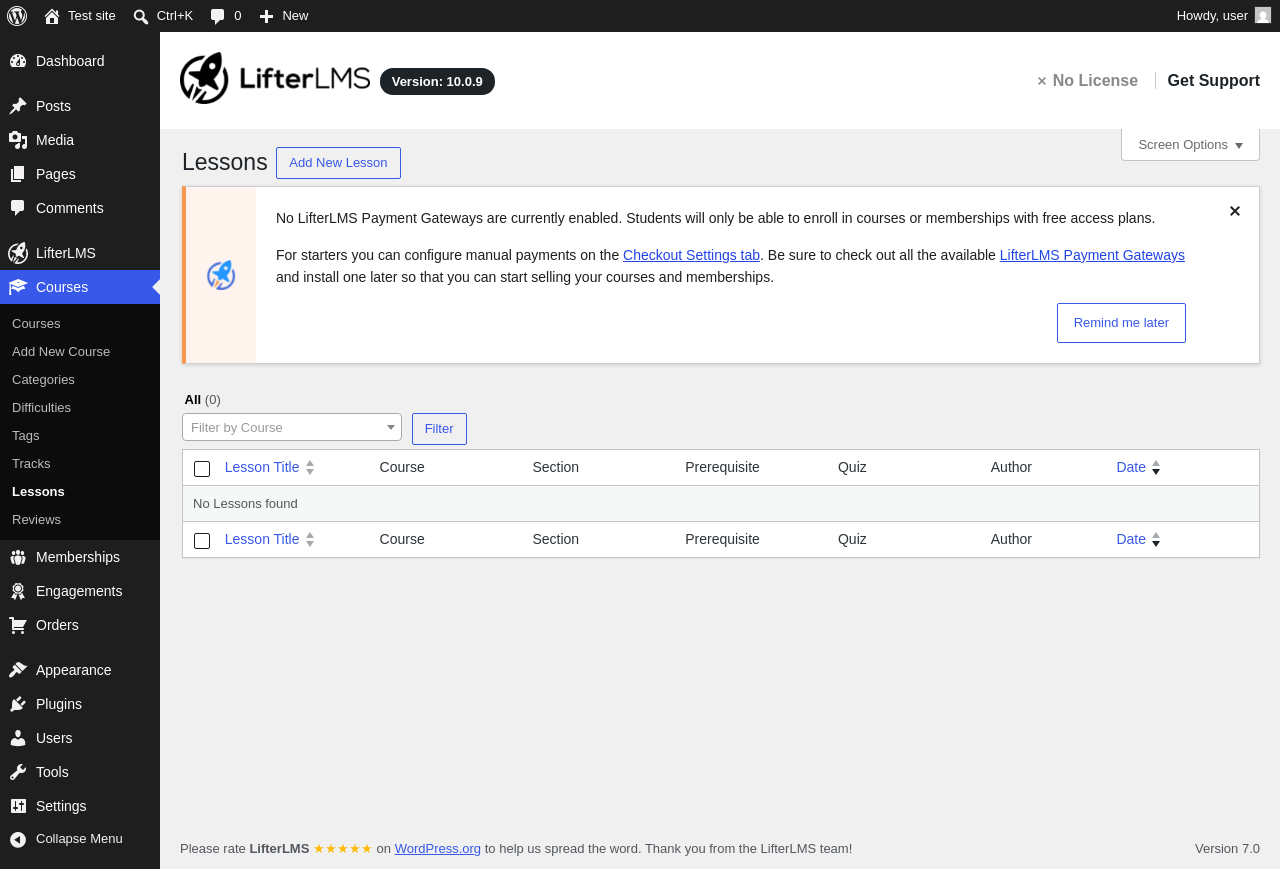The width and height of the screenshot is (1280, 869).
Task: Open the Tracks submenu item
Action: 31,464
